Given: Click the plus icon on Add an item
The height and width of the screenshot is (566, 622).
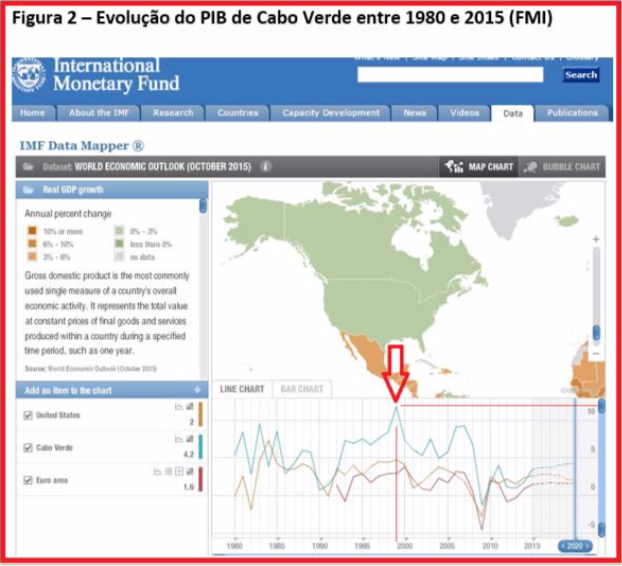Looking at the screenshot, I should [198, 389].
